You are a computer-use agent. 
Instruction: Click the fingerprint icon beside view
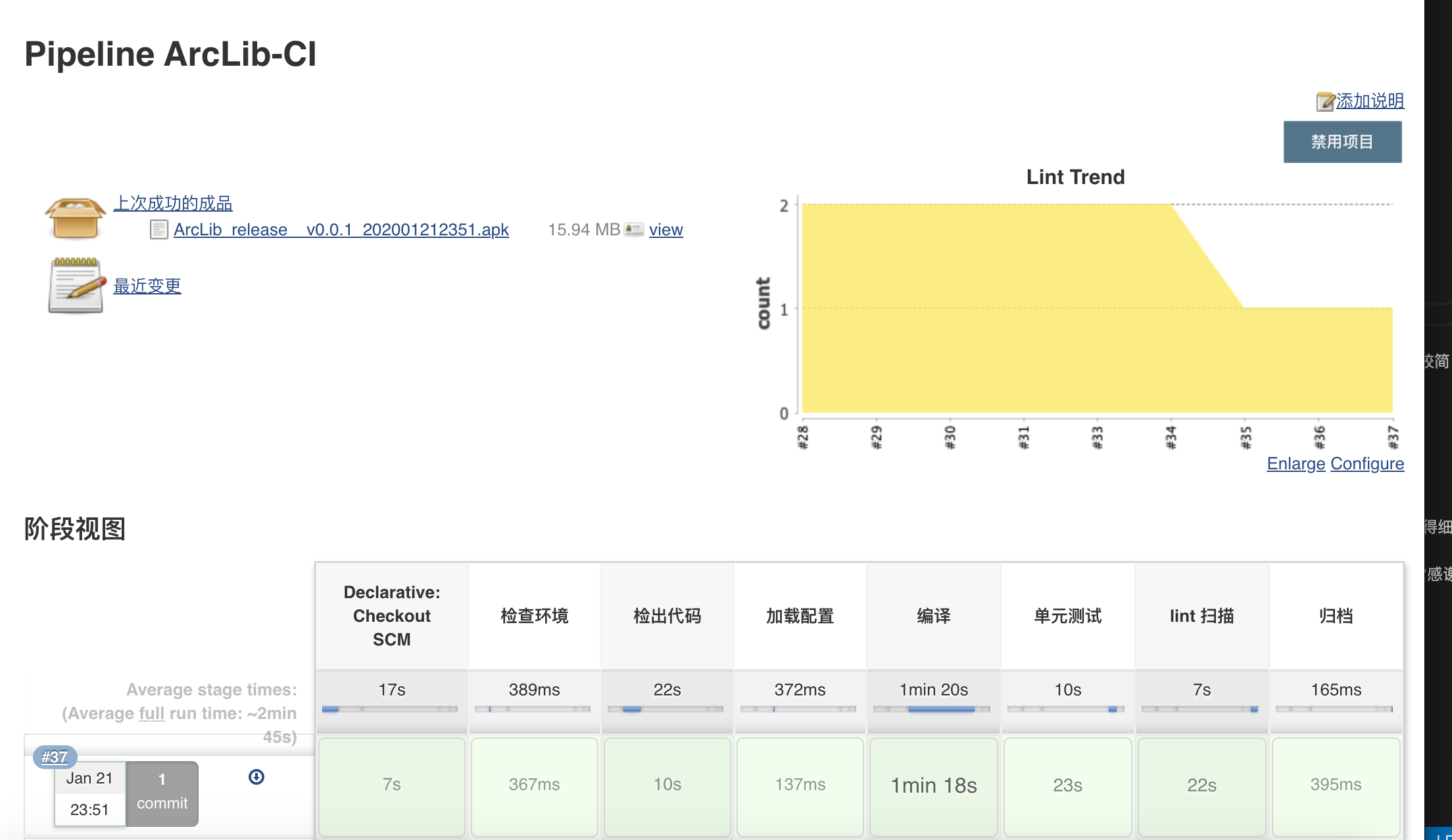(634, 229)
